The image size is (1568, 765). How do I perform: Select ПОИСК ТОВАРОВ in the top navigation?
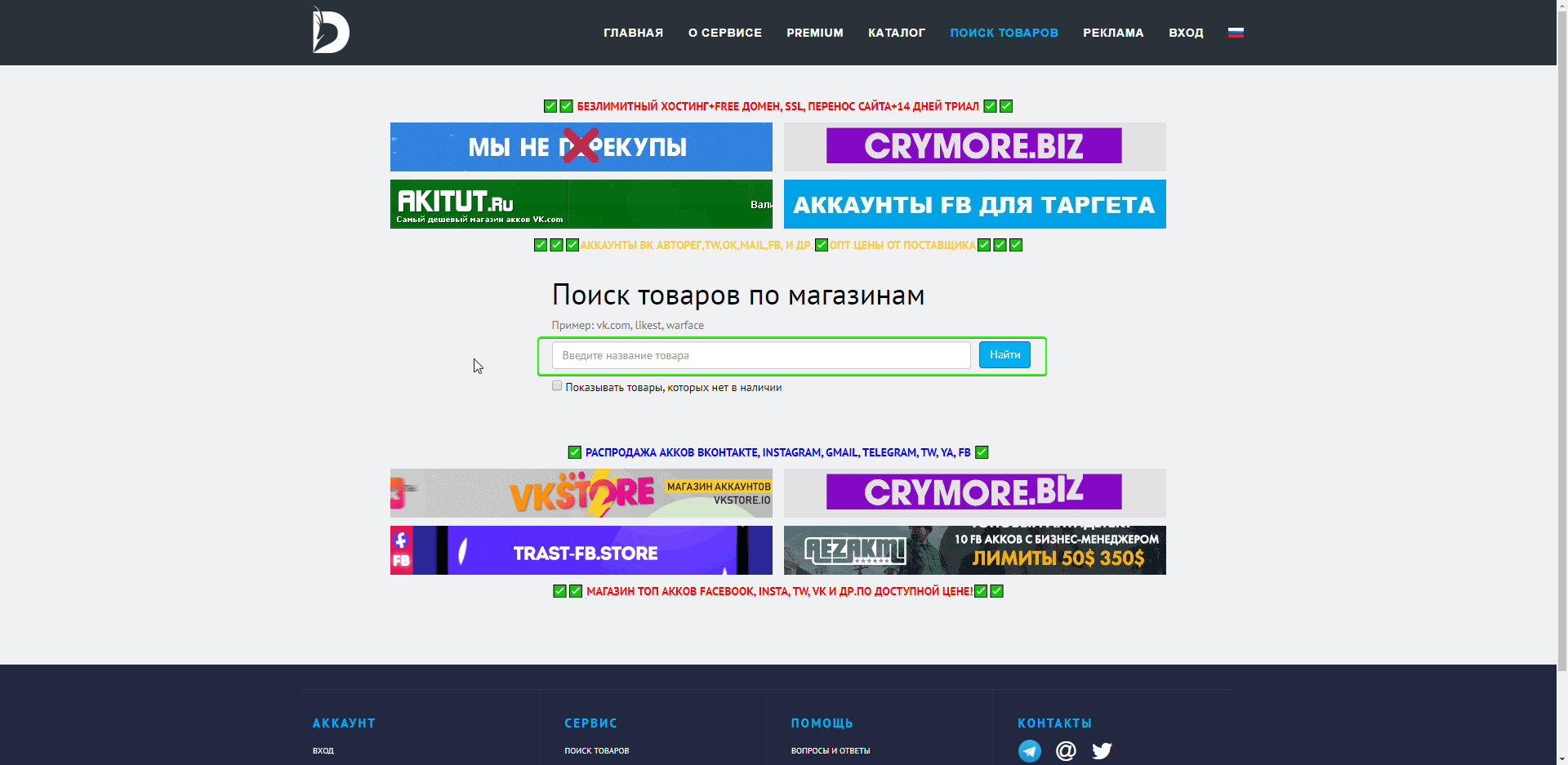tap(1004, 33)
